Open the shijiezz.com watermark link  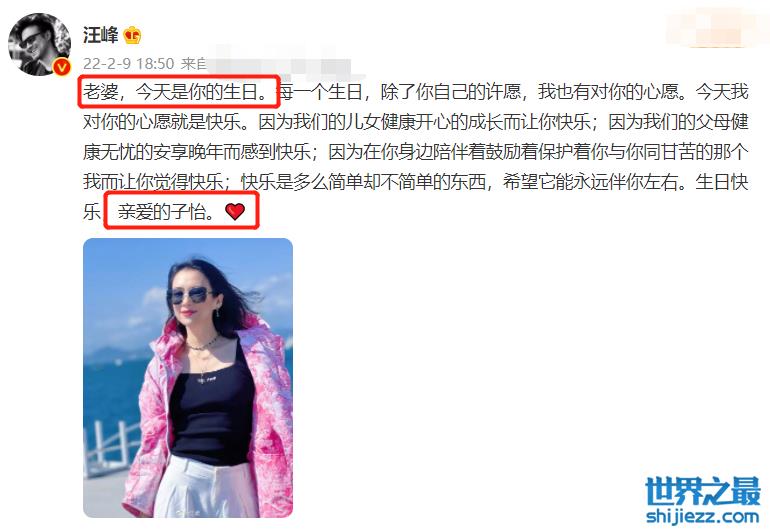point(703,517)
